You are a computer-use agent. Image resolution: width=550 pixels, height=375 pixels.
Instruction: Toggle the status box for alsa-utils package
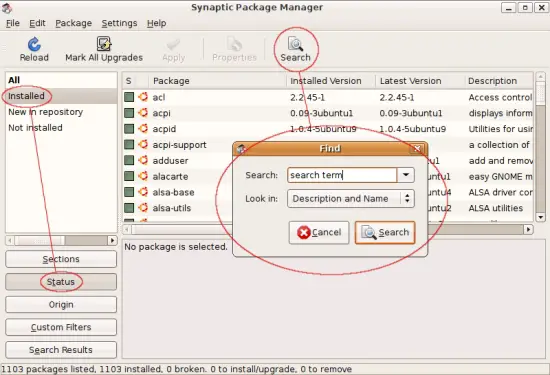tap(129, 208)
